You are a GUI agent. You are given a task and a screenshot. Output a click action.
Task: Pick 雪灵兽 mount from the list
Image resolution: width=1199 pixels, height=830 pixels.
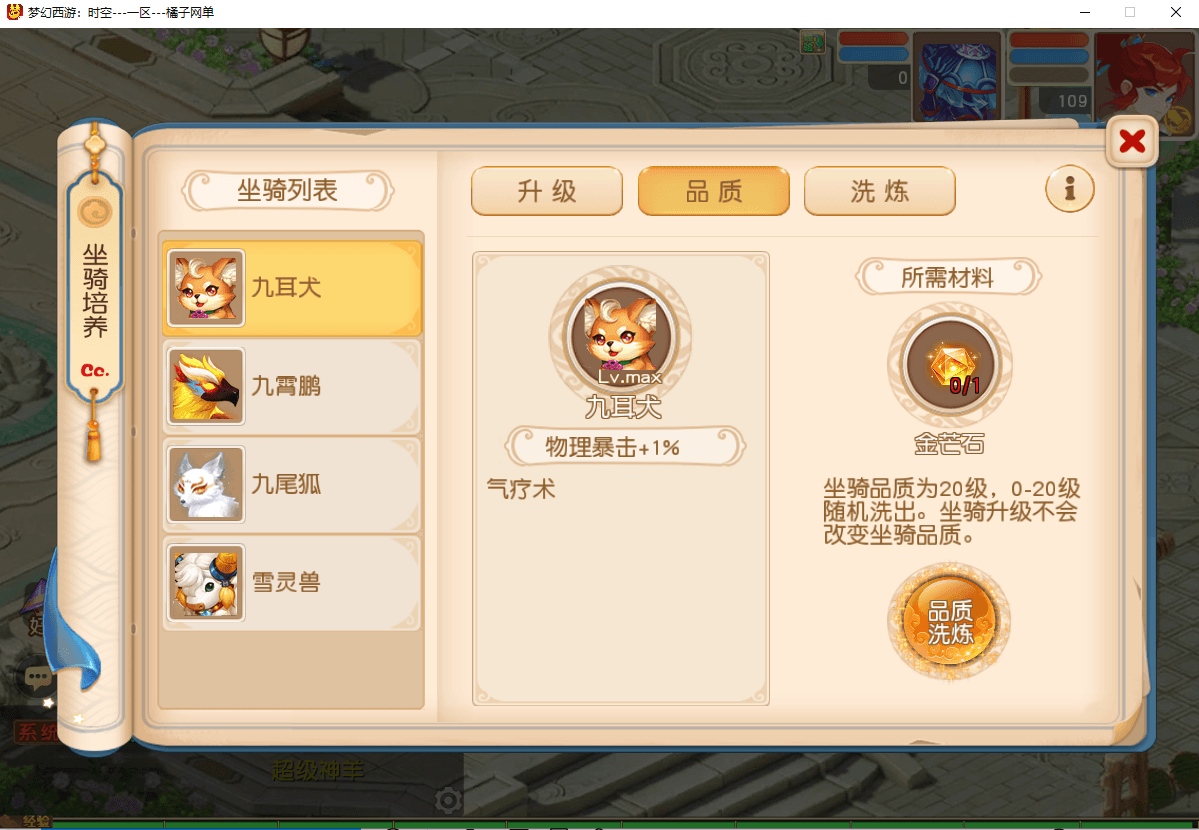tap(291, 583)
